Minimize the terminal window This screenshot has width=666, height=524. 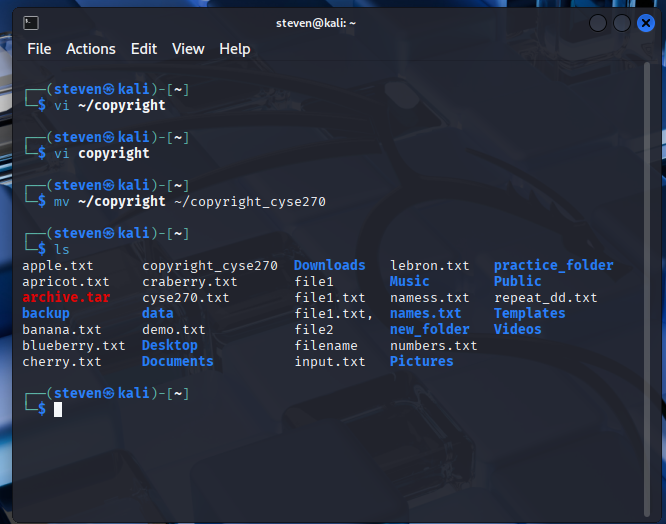[598, 23]
